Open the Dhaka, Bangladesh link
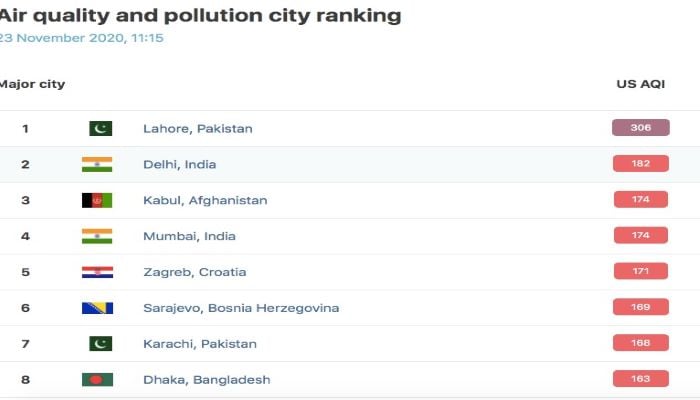 tap(207, 379)
